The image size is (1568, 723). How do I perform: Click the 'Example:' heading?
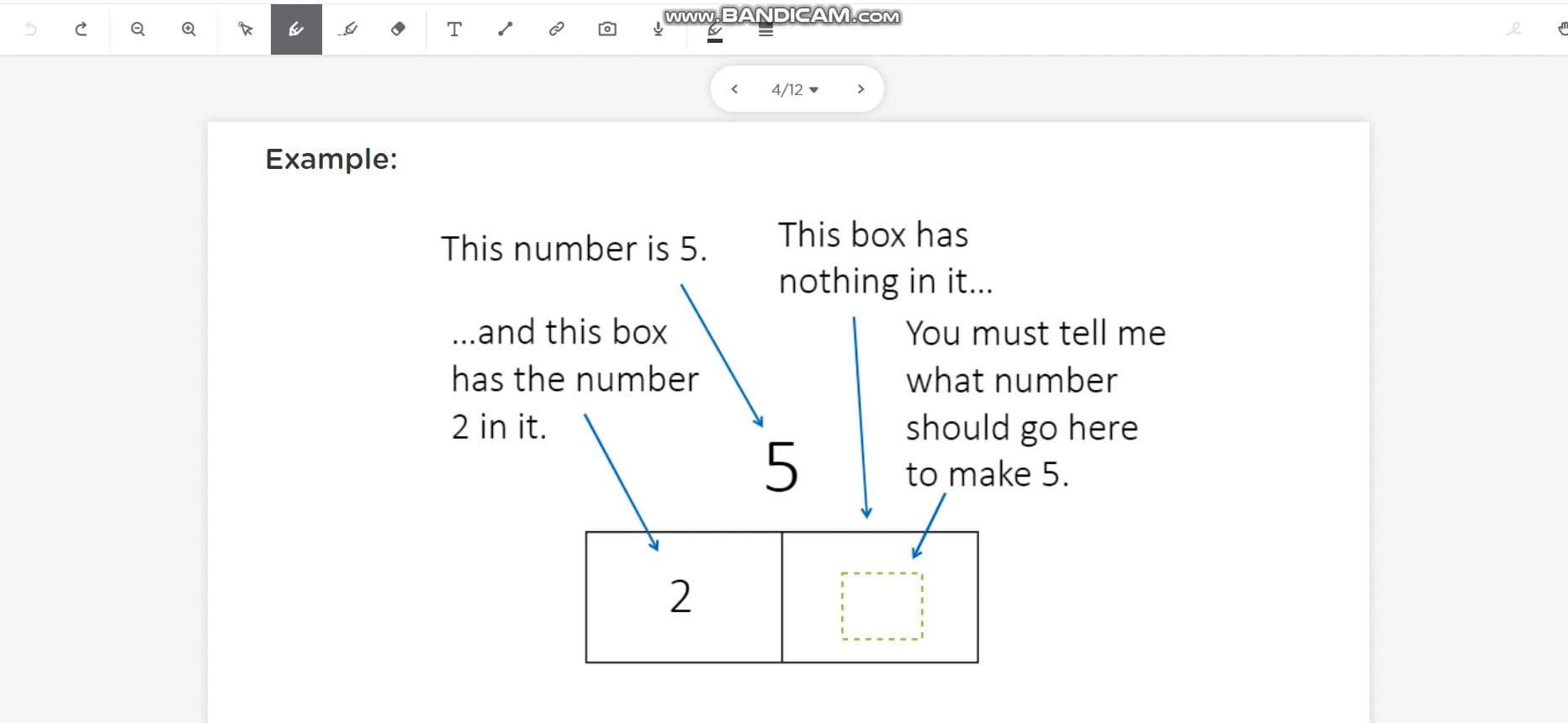pyautogui.click(x=331, y=159)
